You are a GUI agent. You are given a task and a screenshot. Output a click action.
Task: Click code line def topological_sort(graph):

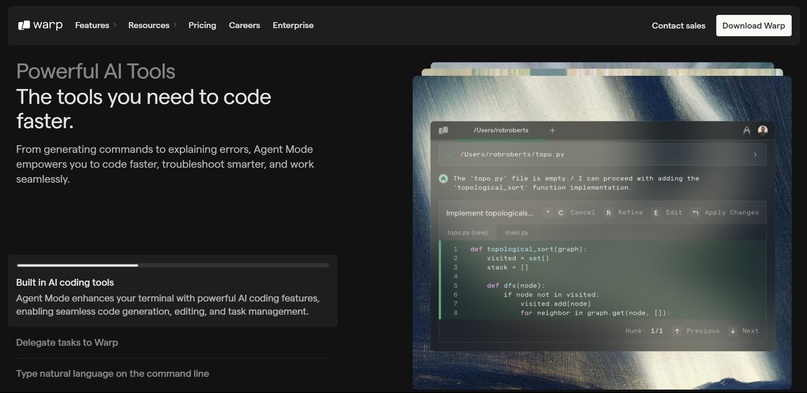529,249
